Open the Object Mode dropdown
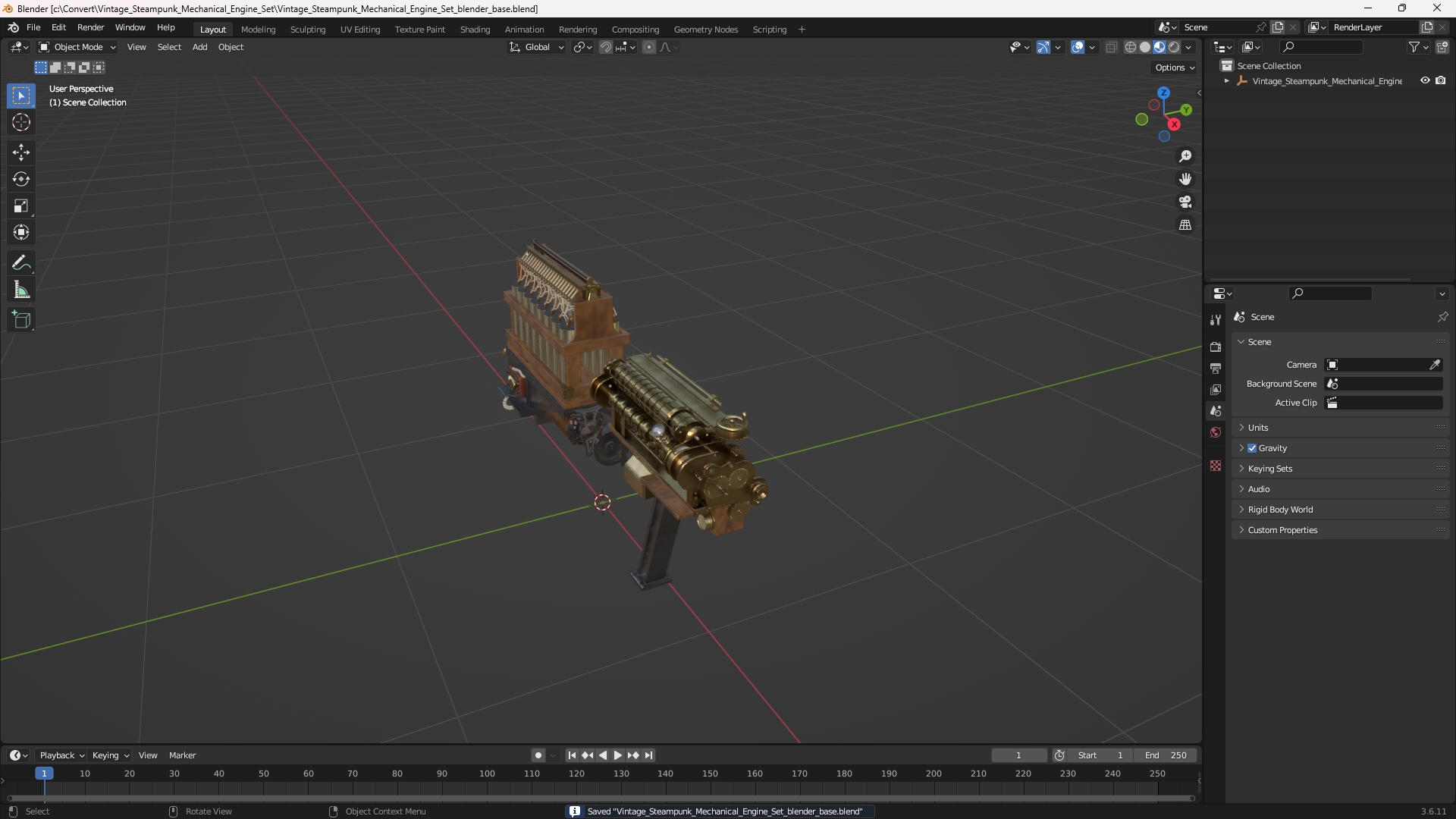The height and width of the screenshot is (819, 1456). [x=77, y=47]
